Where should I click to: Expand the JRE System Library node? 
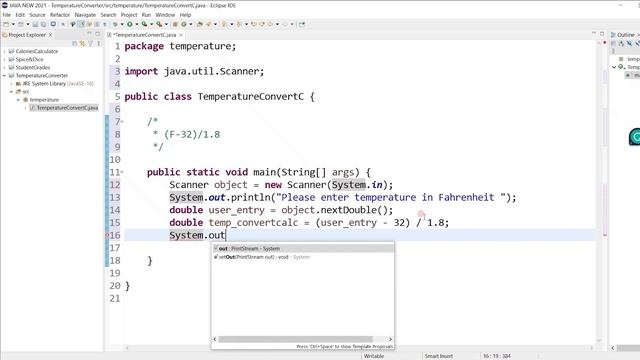(x=11, y=84)
